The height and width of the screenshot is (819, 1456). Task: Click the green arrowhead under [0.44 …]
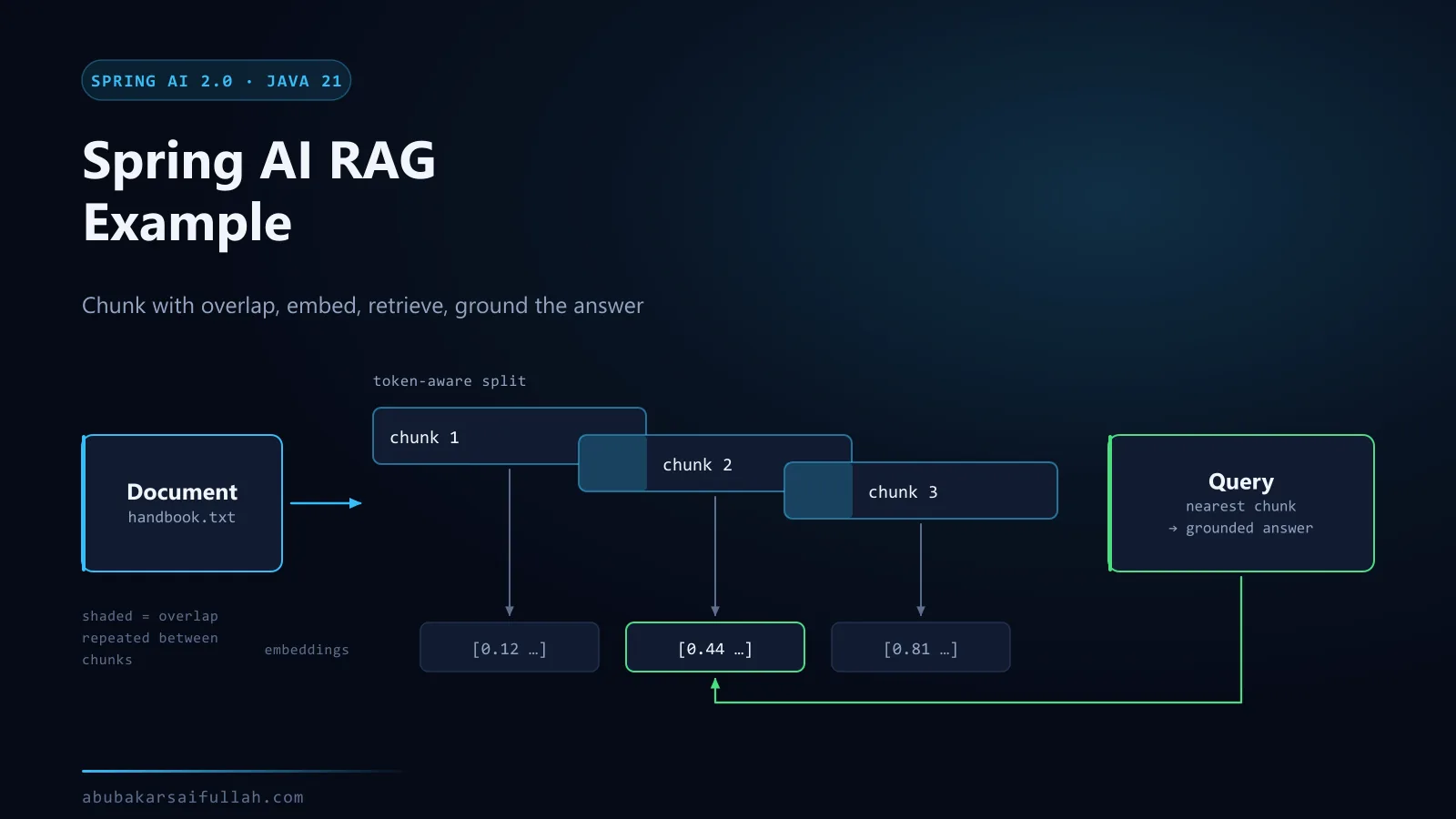pos(715,683)
